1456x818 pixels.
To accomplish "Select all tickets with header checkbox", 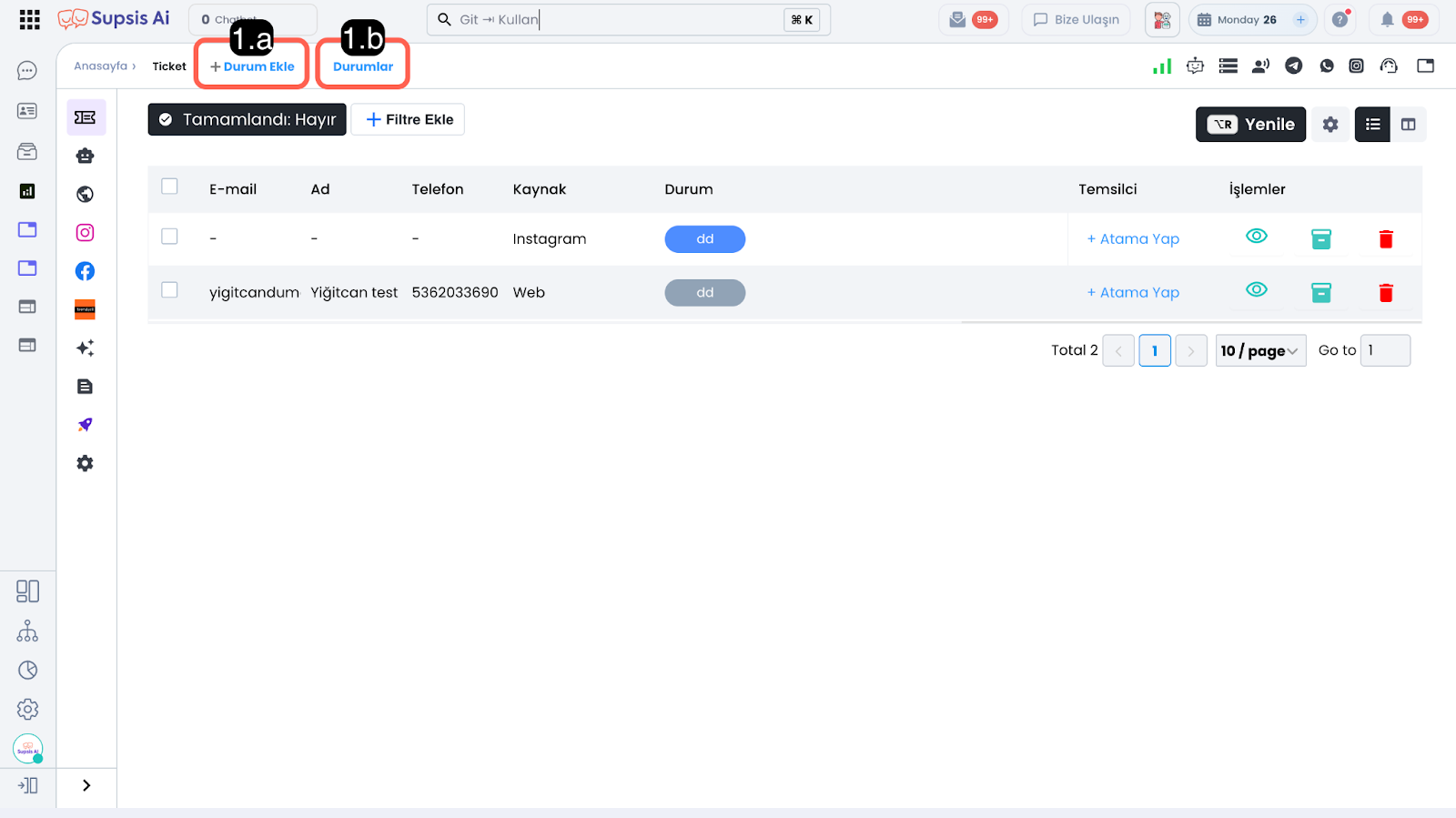I will 169,187.
